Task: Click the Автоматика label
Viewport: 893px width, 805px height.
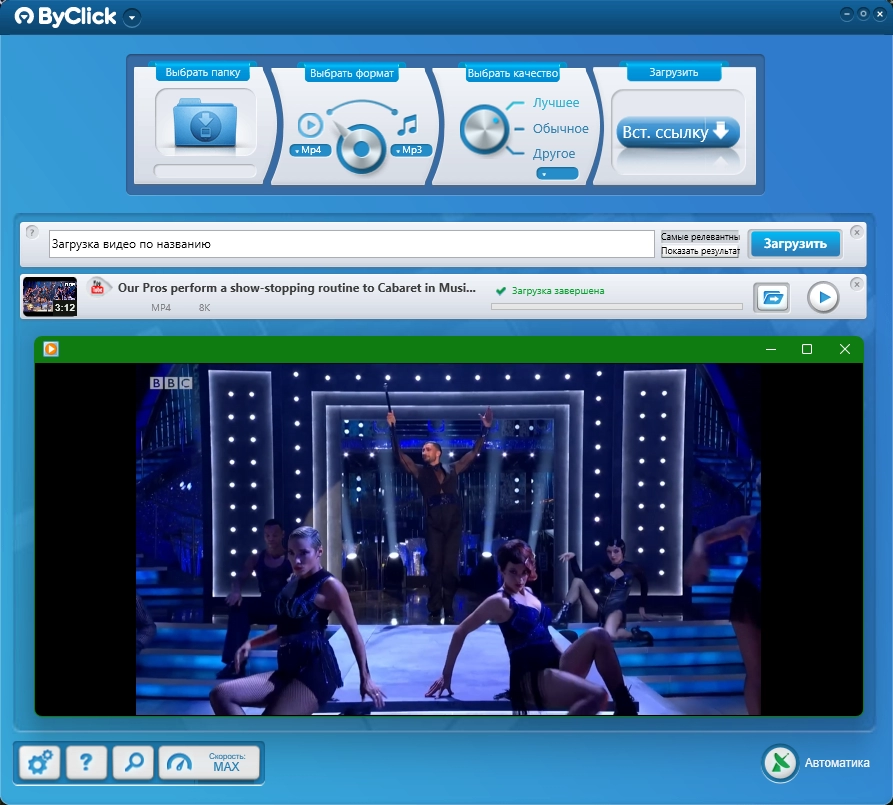Action: (x=837, y=763)
